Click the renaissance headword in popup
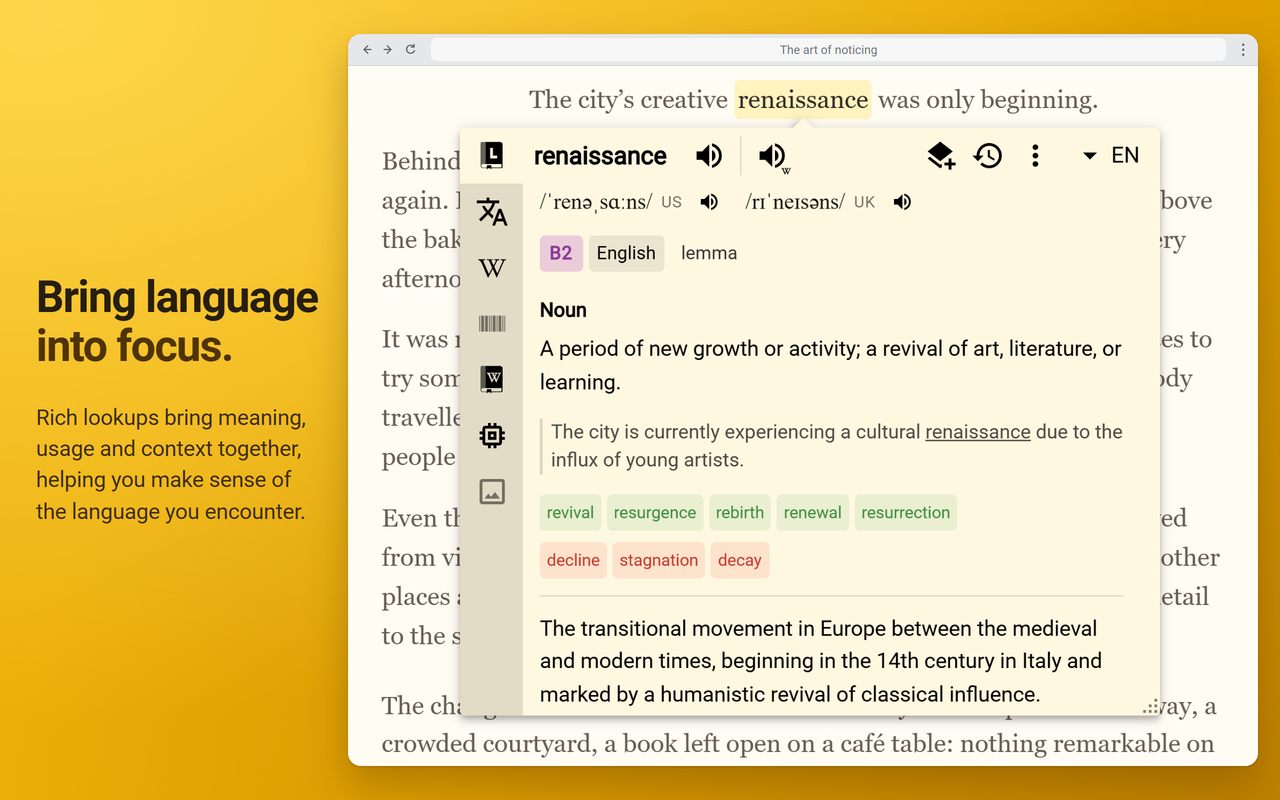This screenshot has height=800, width=1280. tap(600, 156)
